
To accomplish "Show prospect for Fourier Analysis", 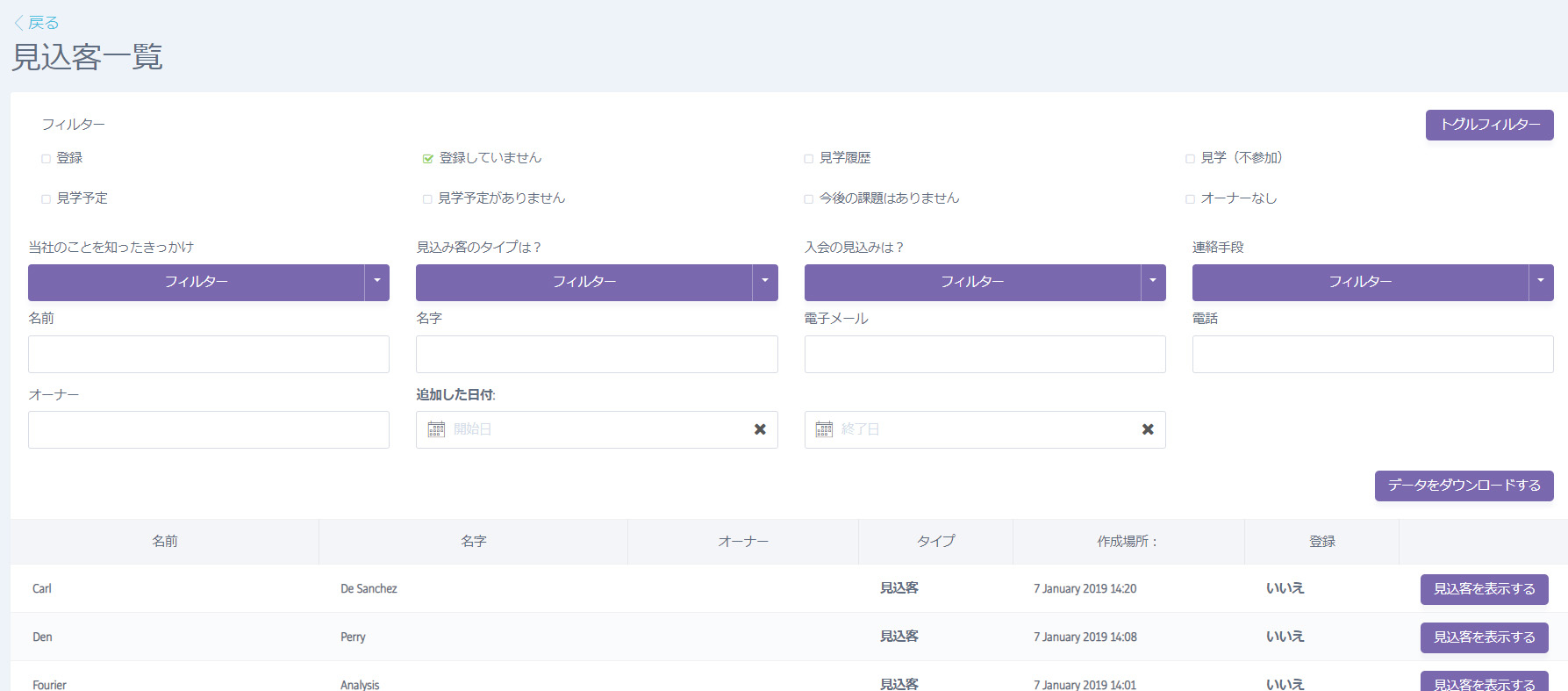I will click(x=1485, y=682).
